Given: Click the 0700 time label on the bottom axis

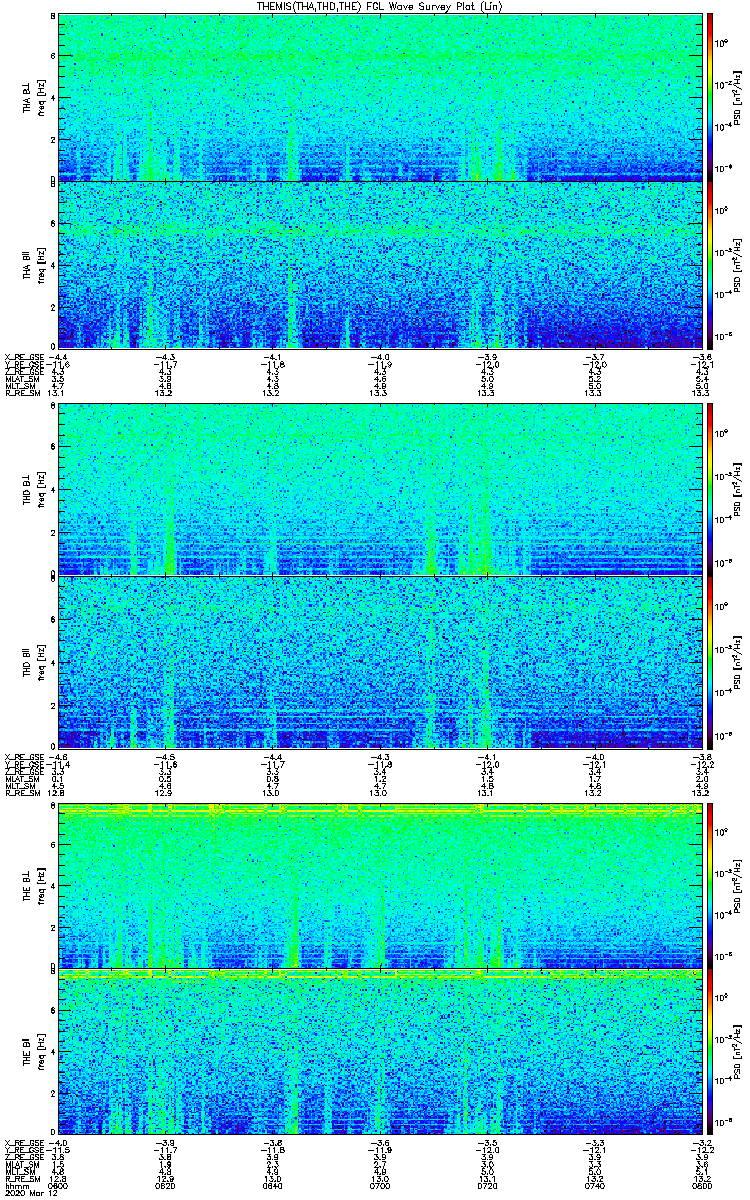Looking at the screenshot, I should 380,1186.
